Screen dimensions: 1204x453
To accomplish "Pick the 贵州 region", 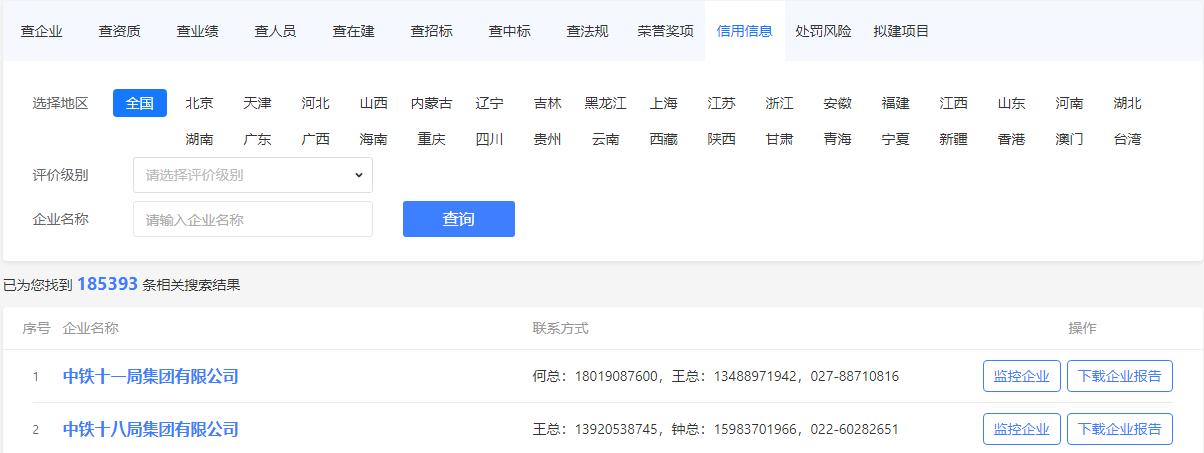I will pyautogui.click(x=547, y=139).
